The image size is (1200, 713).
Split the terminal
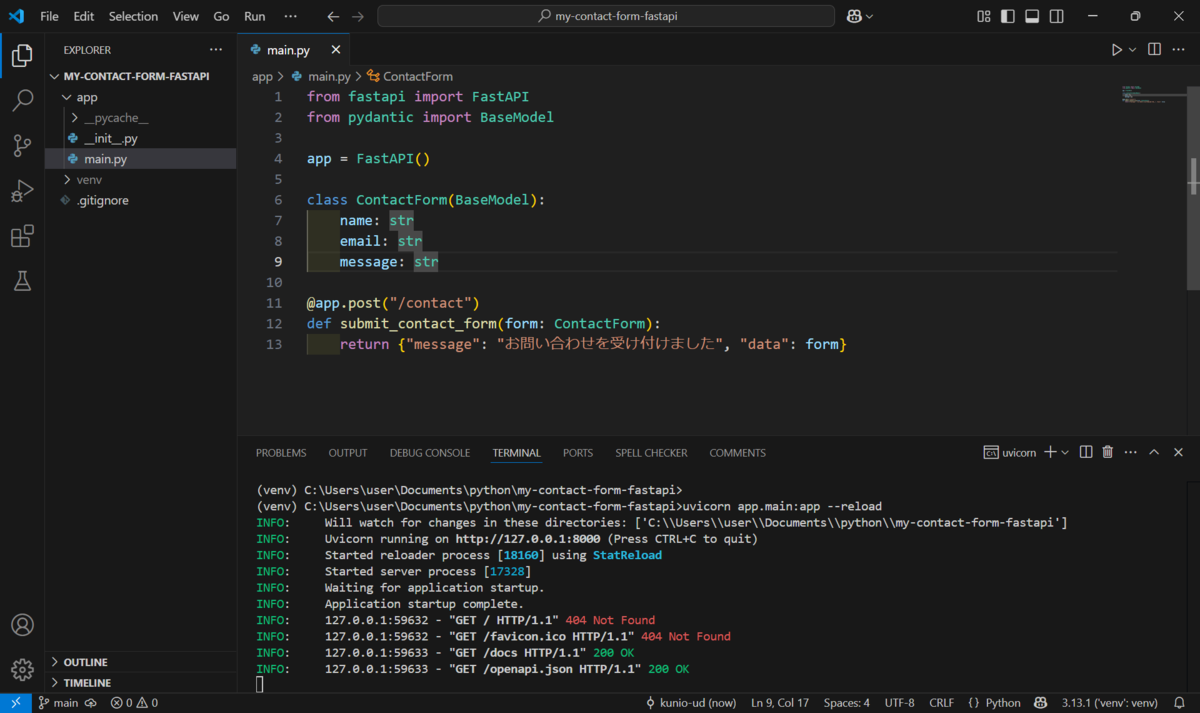(1085, 451)
